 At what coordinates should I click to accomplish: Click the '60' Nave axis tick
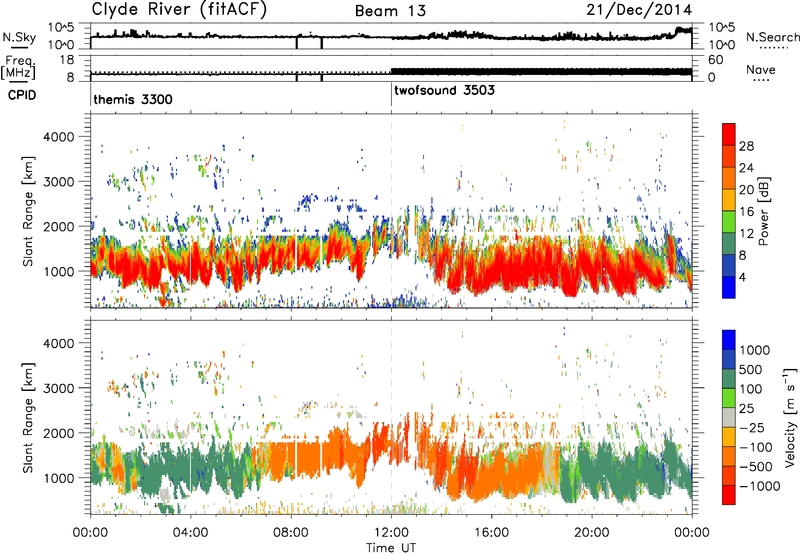[715, 60]
